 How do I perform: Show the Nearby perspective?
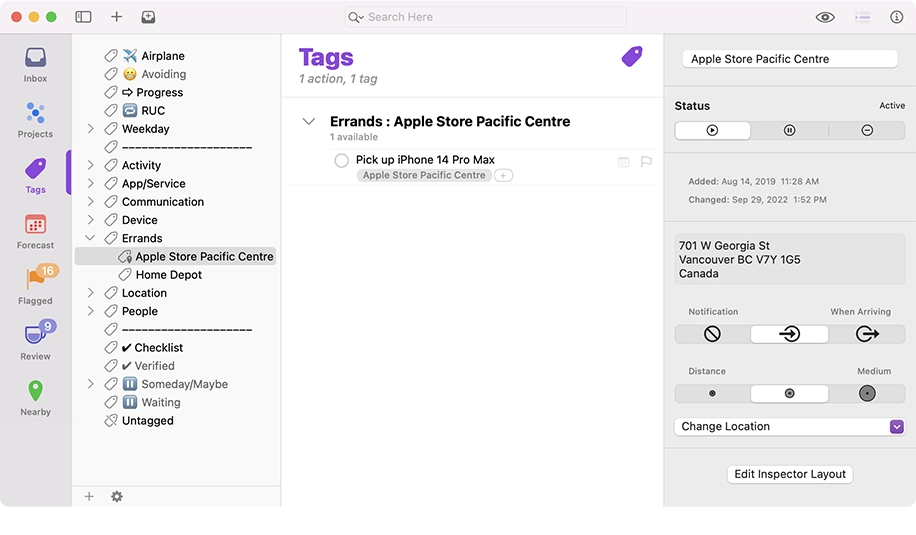point(35,398)
